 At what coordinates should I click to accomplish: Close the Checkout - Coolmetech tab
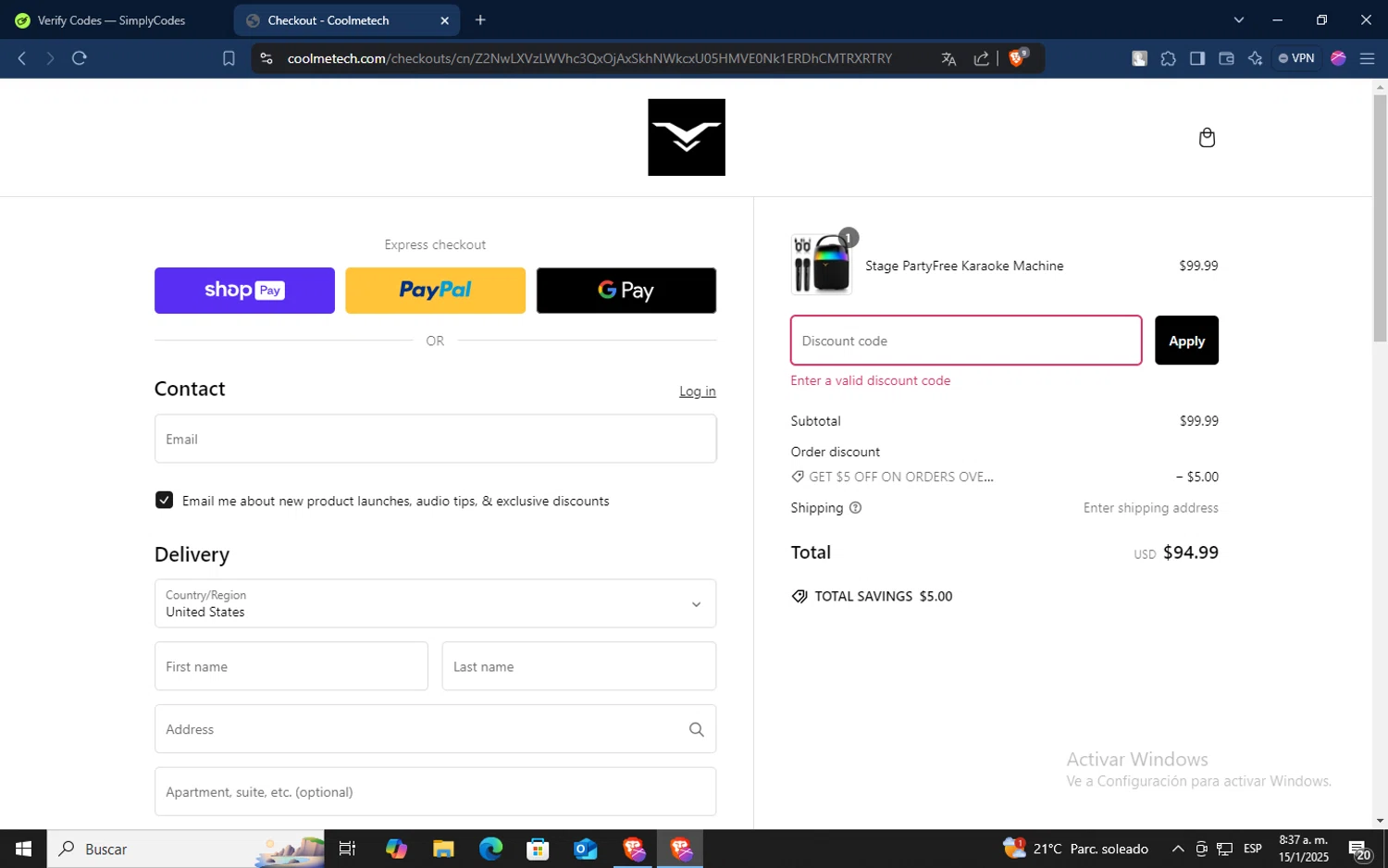444,20
